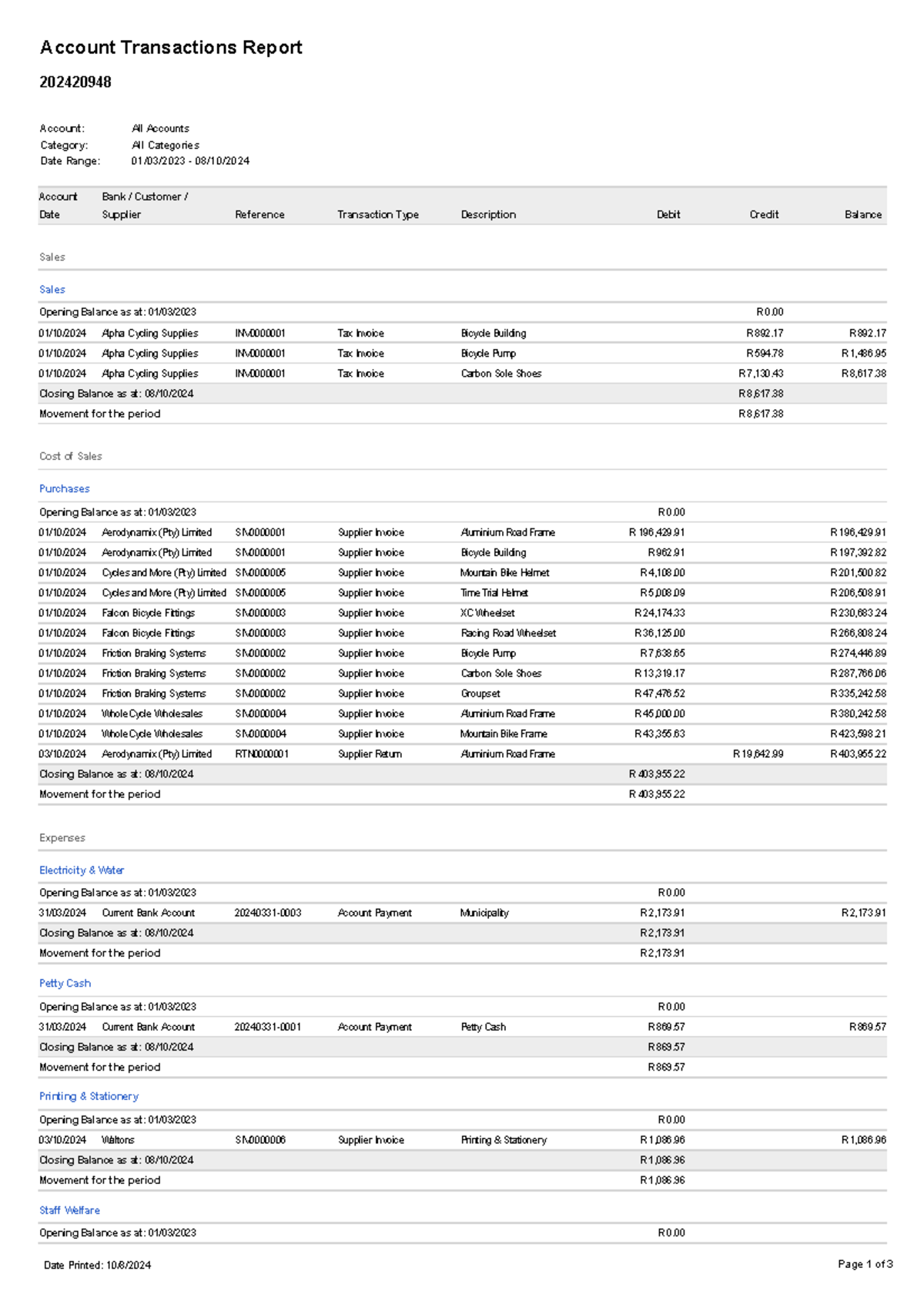Click the Balance column header
The image size is (924, 1308).
pos(863,215)
